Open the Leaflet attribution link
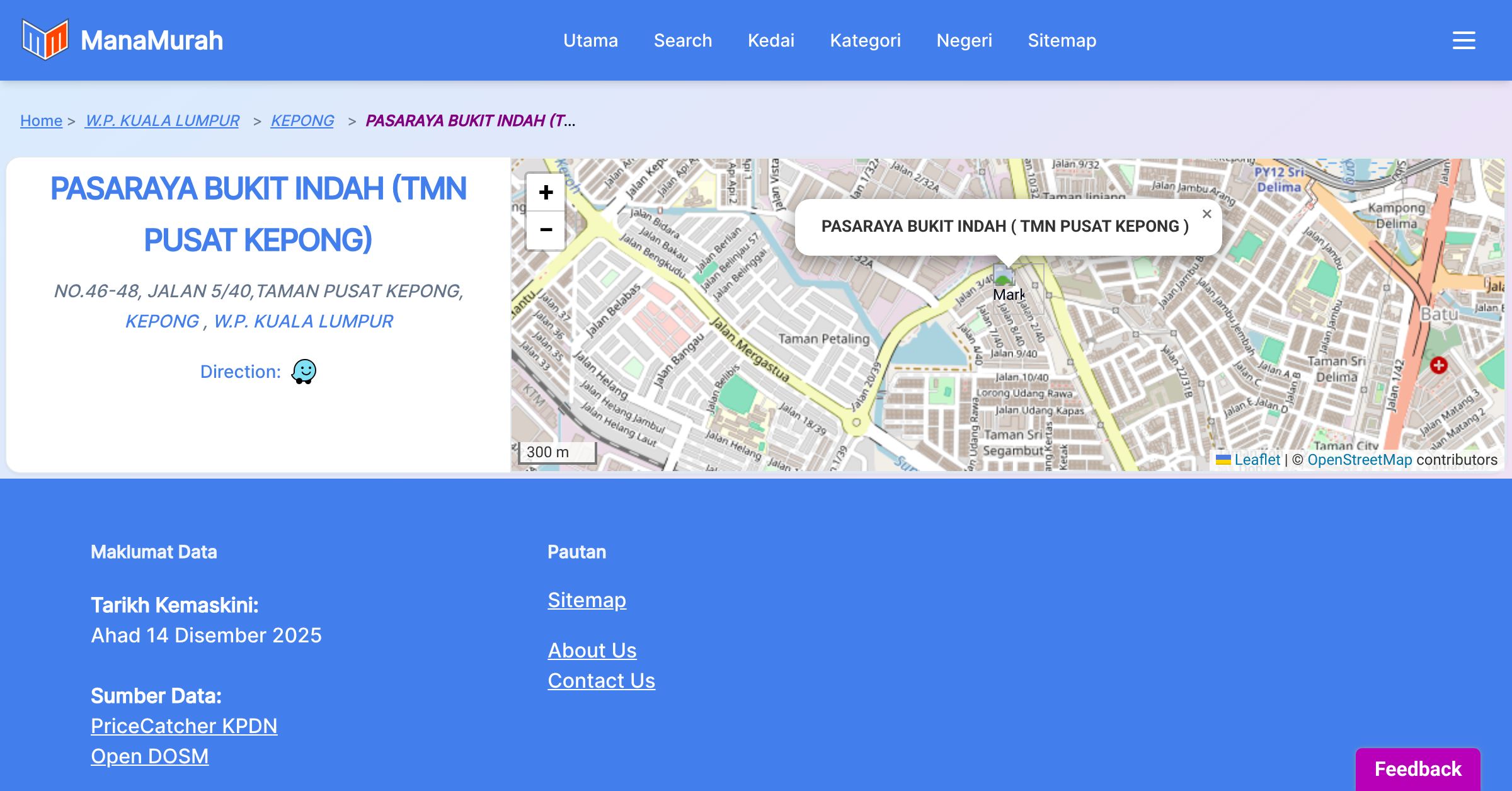 click(1257, 460)
